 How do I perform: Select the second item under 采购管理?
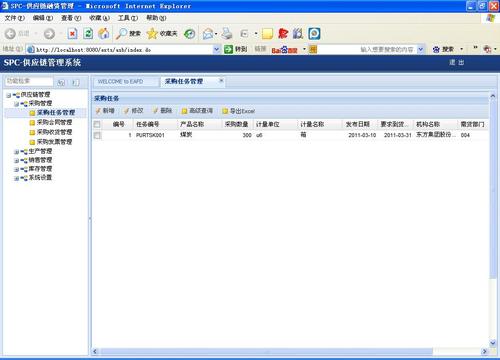tap(54, 122)
